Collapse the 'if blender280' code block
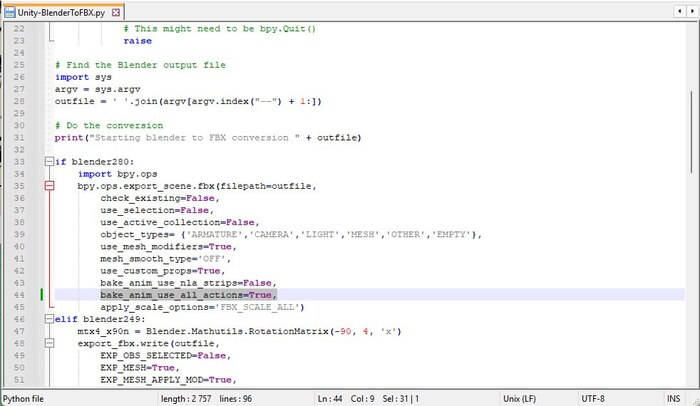 [x=47, y=161]
